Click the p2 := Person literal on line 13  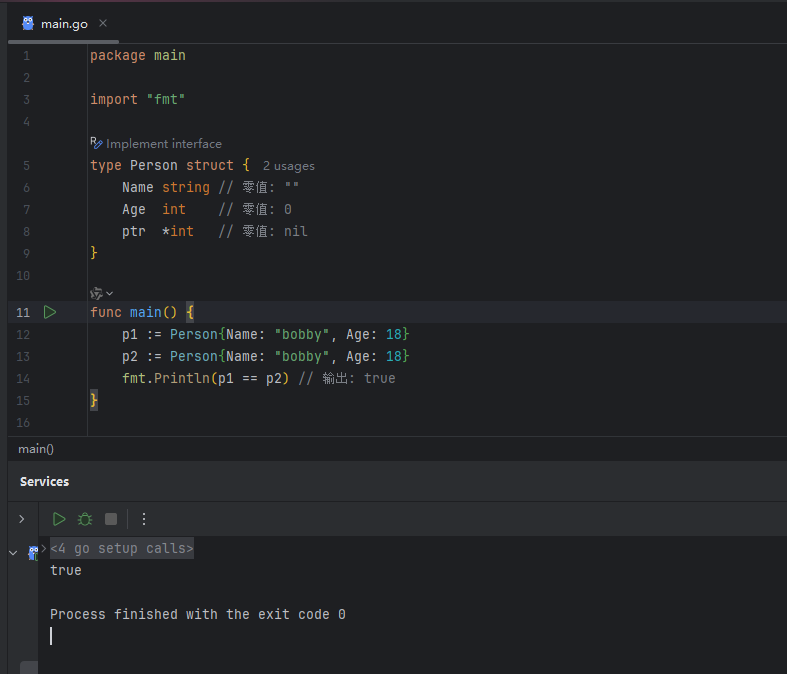(266, 357)
